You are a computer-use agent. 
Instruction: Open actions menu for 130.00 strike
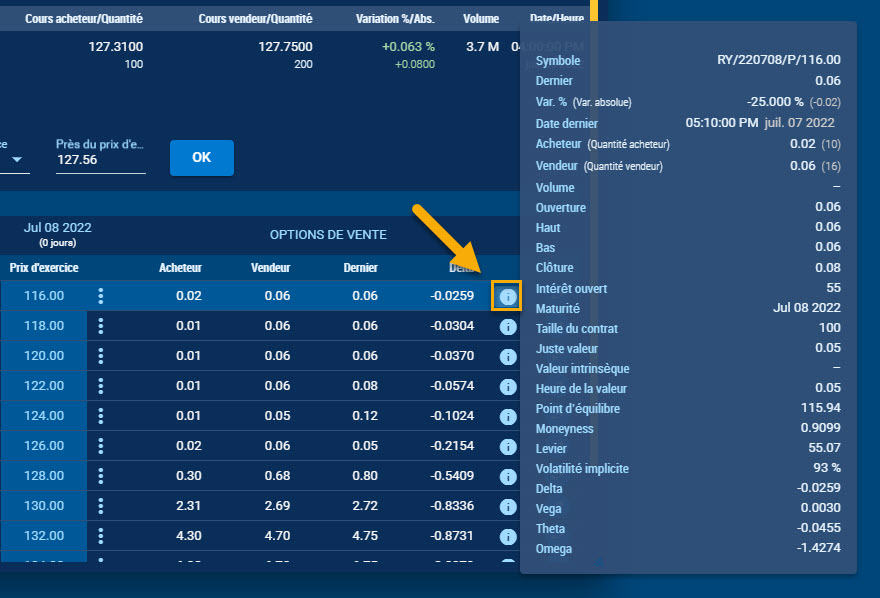click(100, 506)
